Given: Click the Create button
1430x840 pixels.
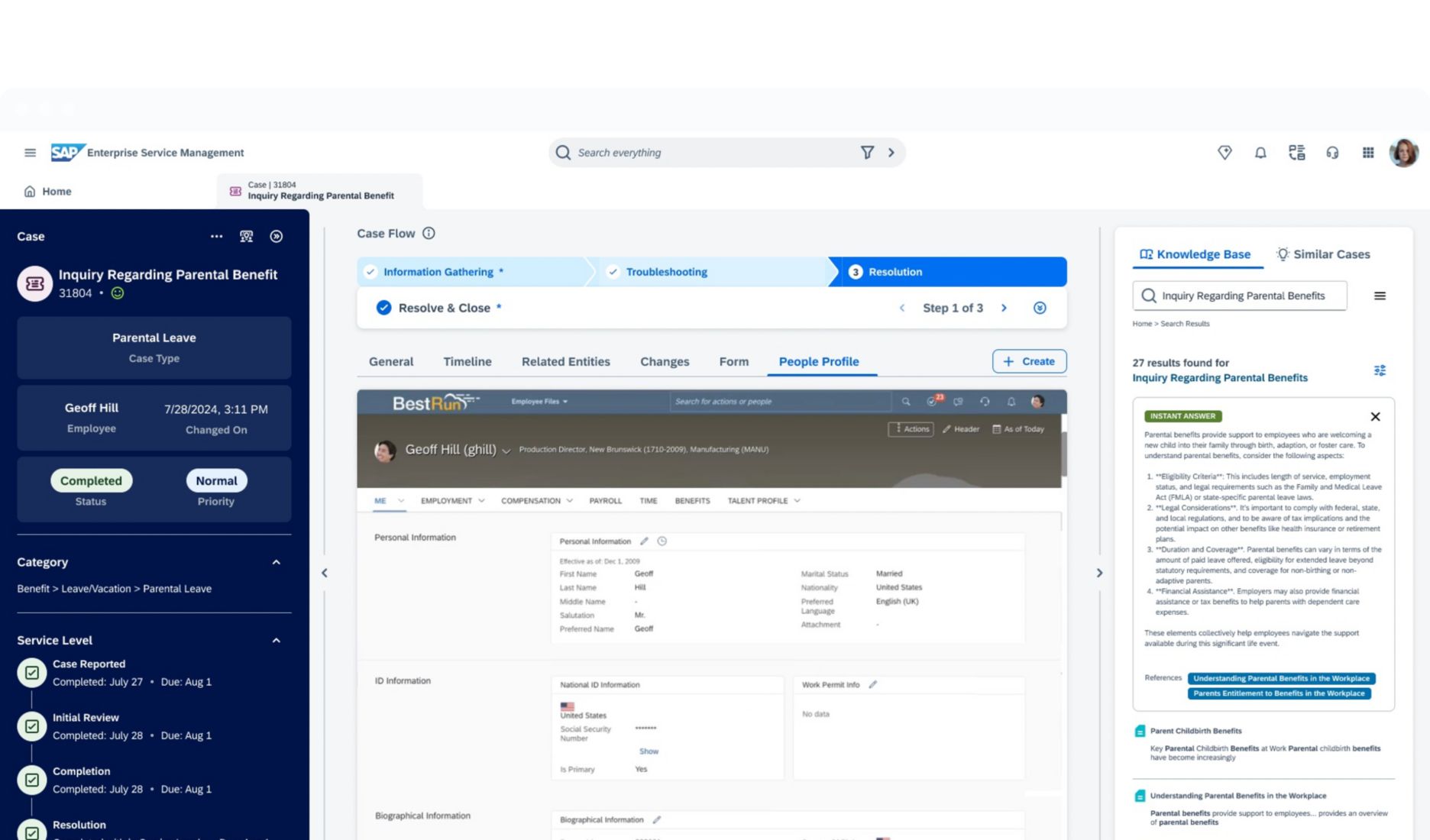Looking at the screenshot, I should tap(1029, 361).
